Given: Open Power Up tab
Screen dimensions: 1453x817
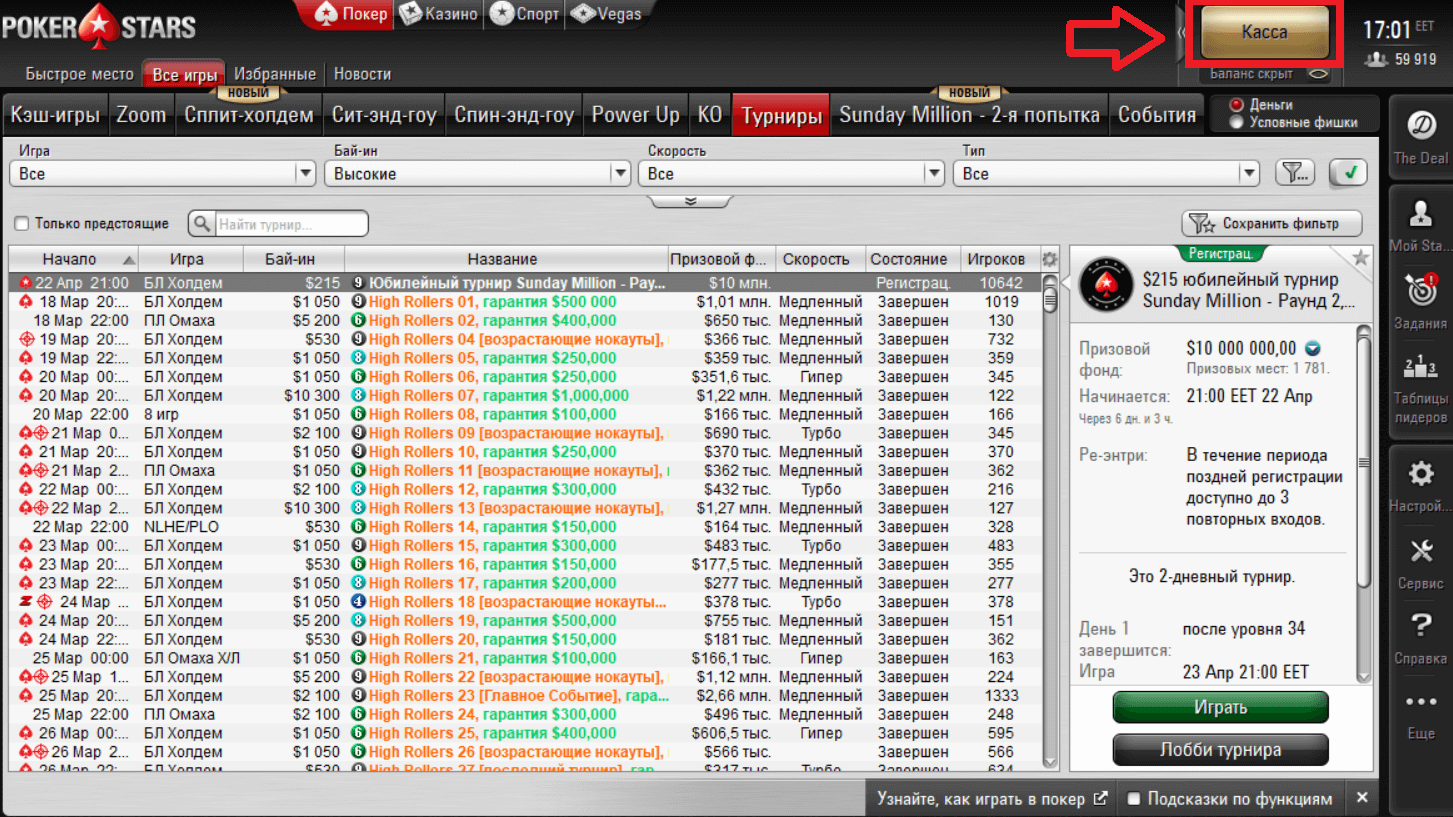Looking at the screenshot, I should tap(635, 115).
